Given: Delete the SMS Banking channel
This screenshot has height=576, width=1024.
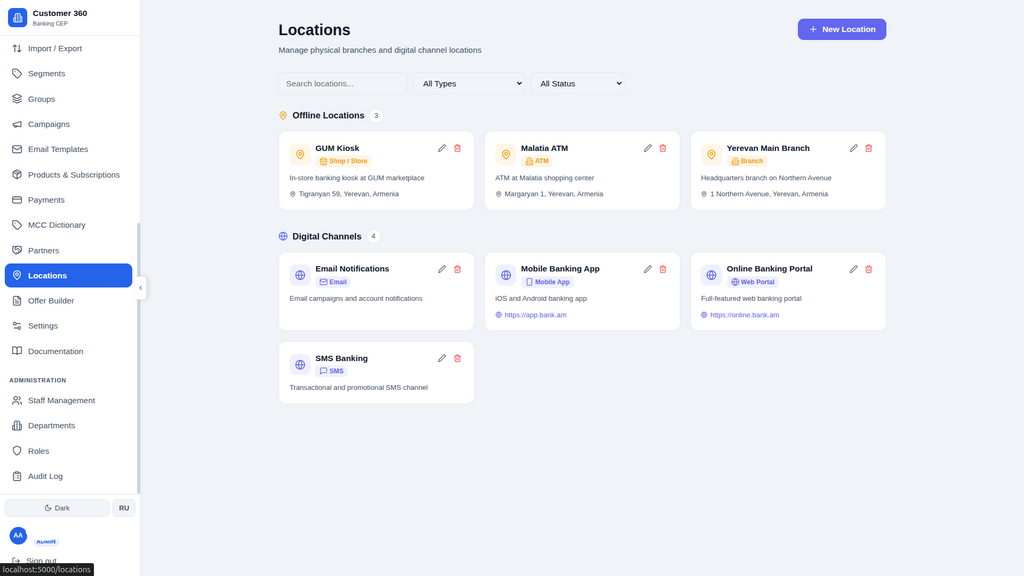Looking at the screenshot, I should (x=457, y=359).
